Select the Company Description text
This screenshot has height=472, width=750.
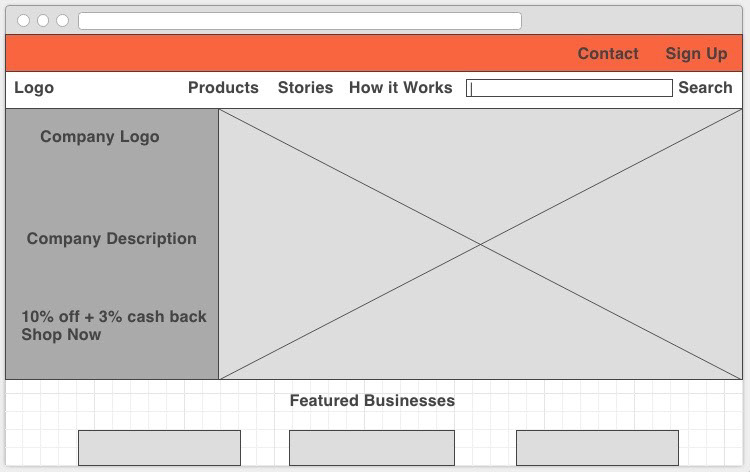coord(111,239)
